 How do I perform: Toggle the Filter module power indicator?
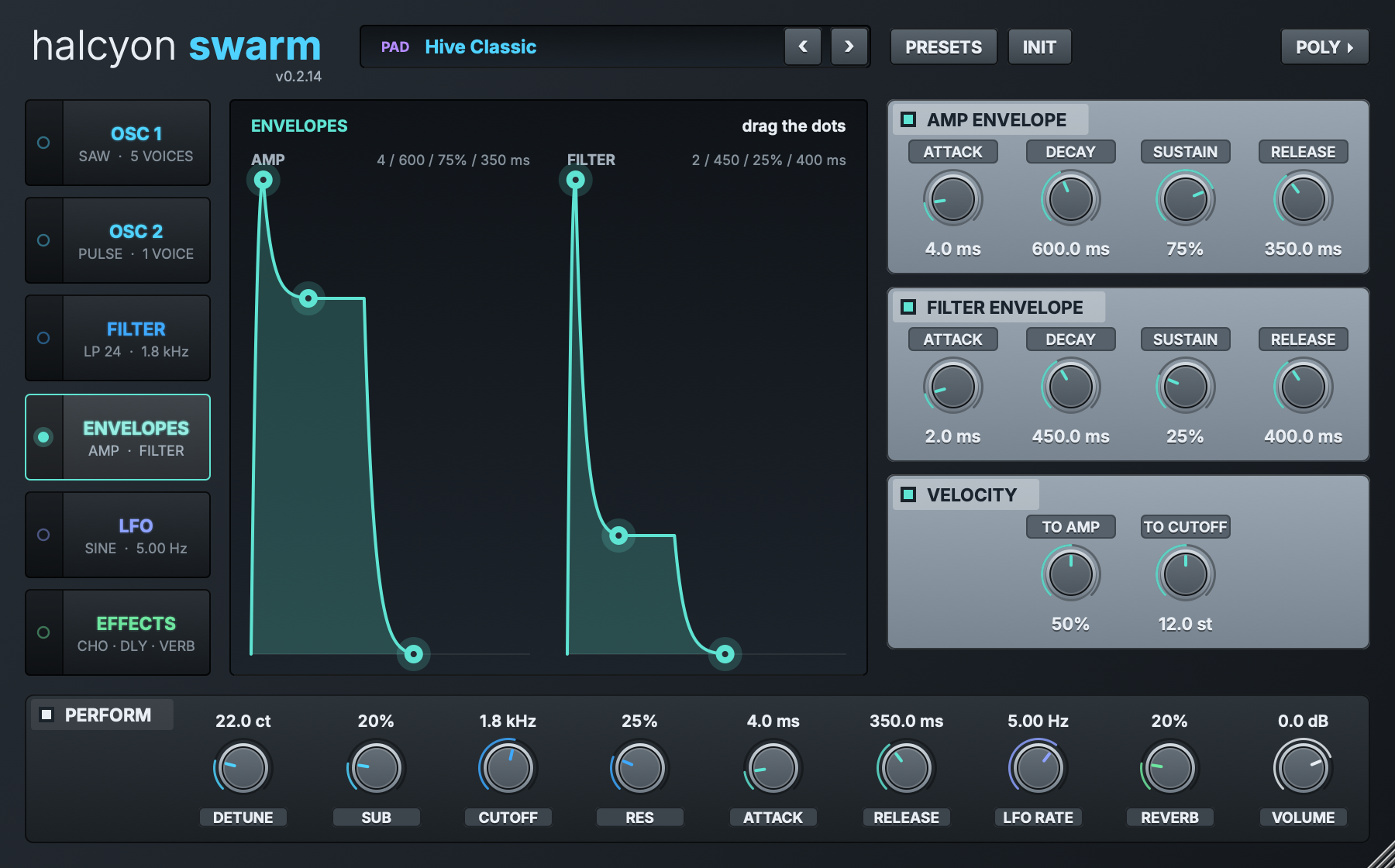tap(43, 338)
